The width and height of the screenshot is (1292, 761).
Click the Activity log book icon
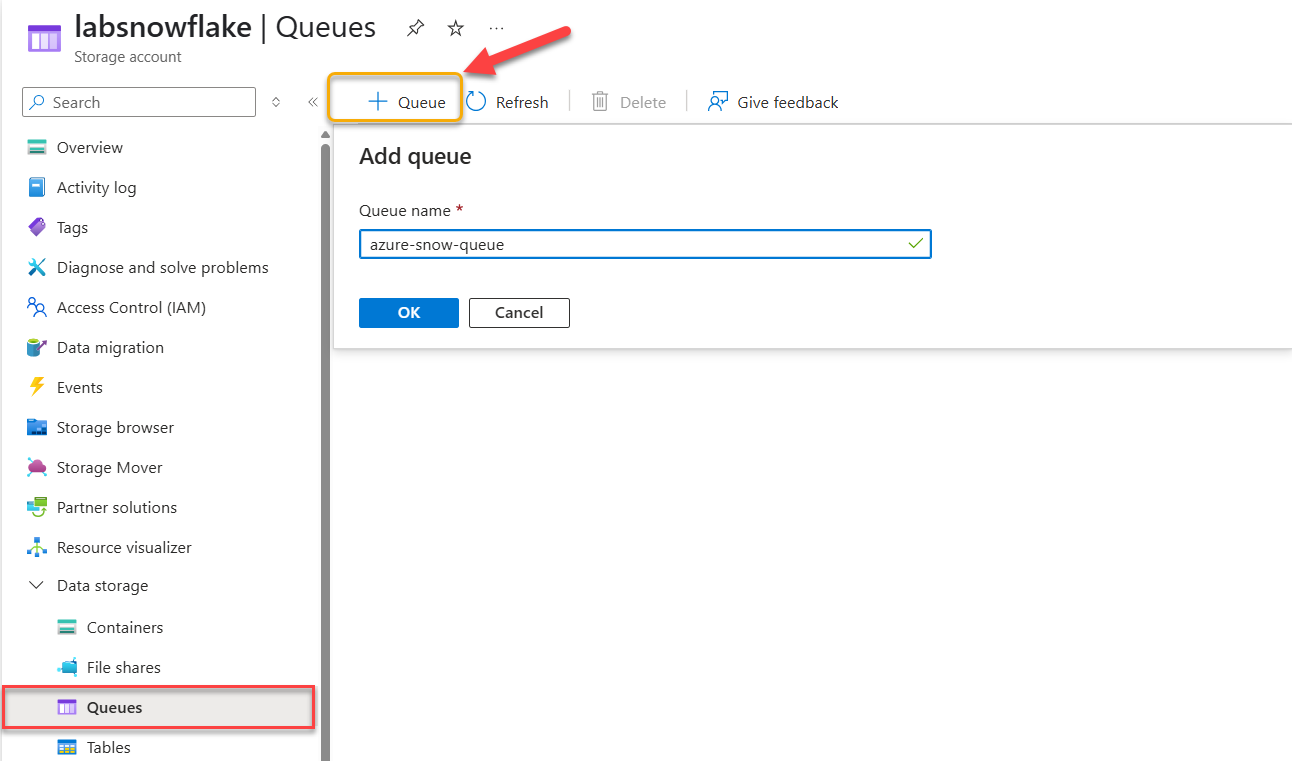[37, 188]
